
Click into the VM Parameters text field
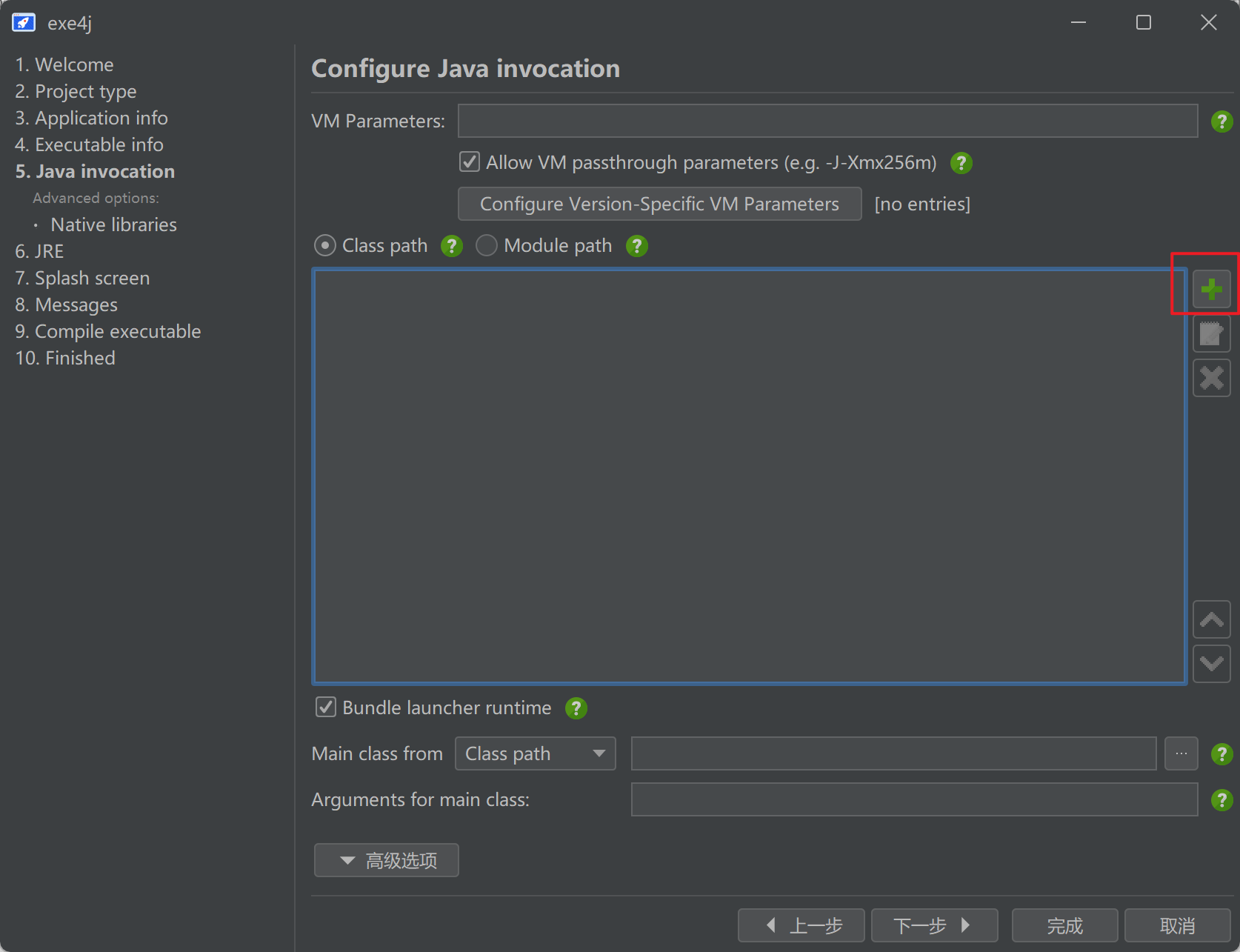[x=827, y=121]
